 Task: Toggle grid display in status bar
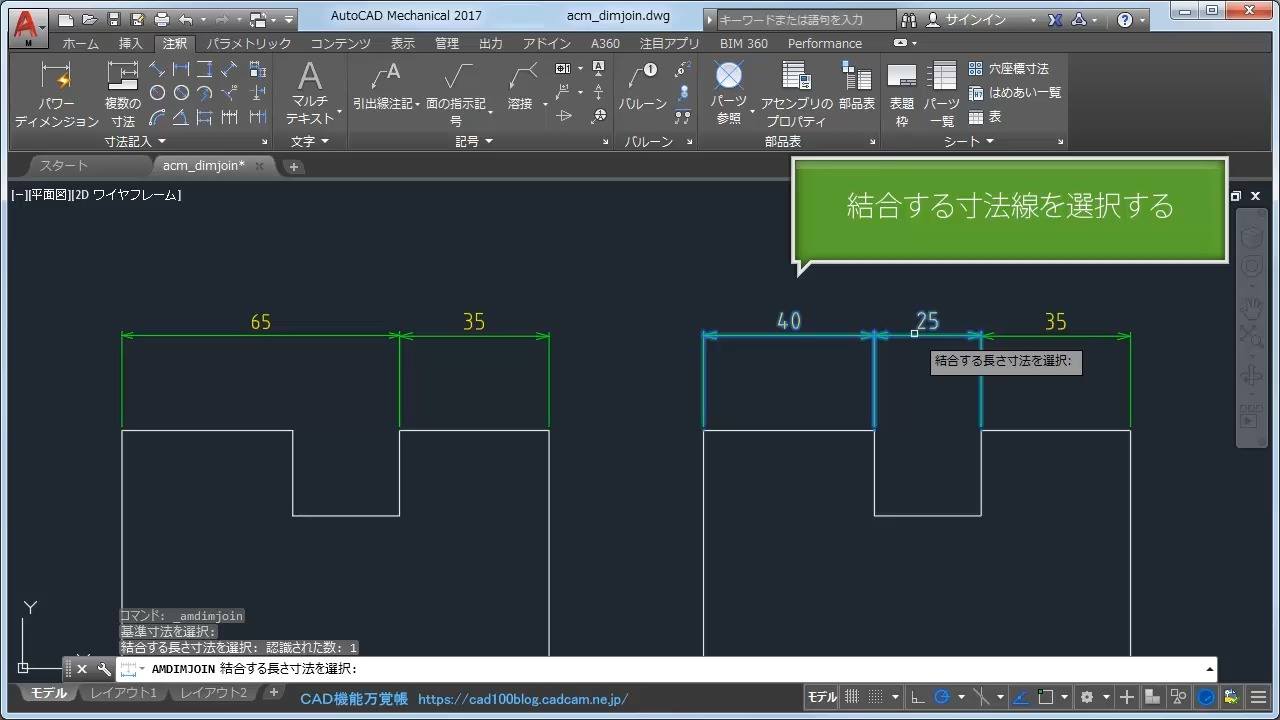point(852,697)
